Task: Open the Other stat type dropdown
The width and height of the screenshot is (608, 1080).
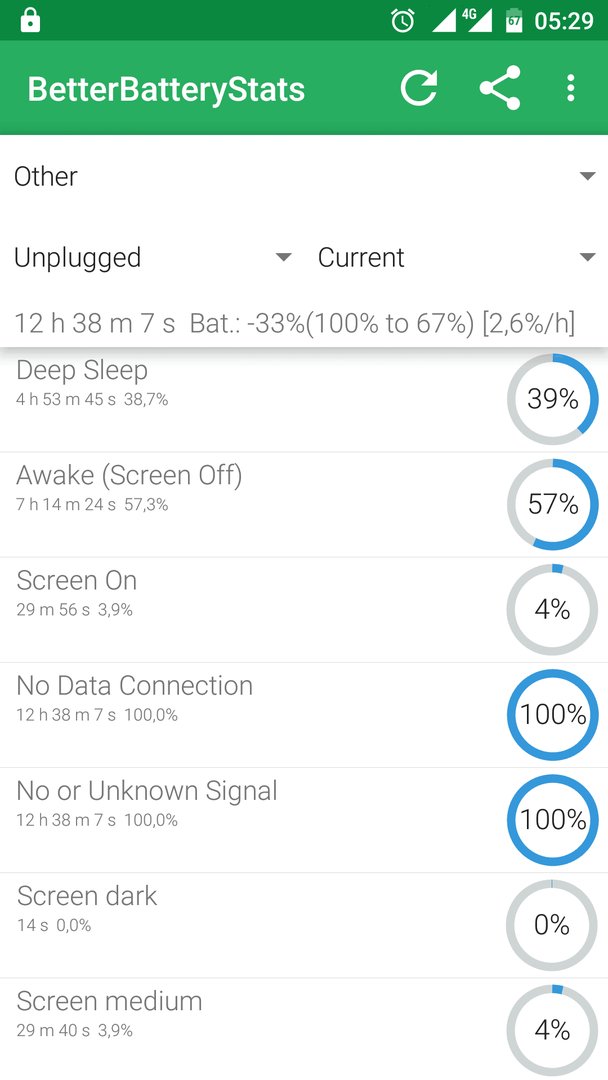Action: click(x=304, y=176)
